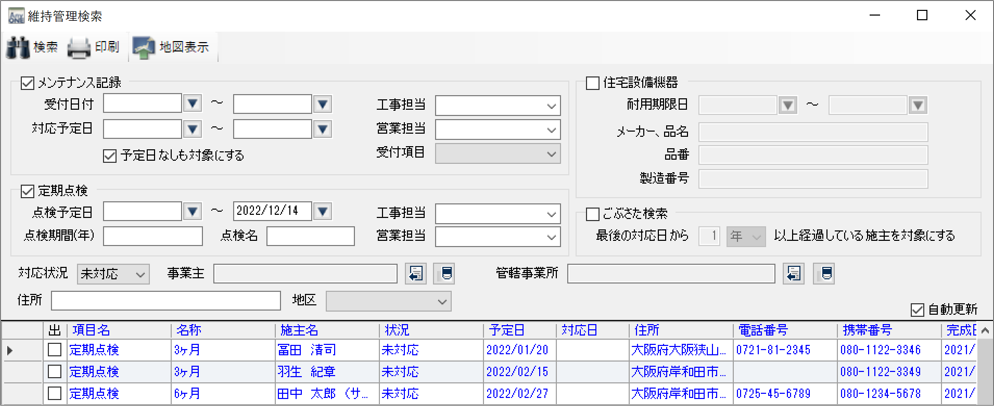This screenshot has height=406, width=994.
Task: Enable ごぶさた検索 checkbox
Action: (592, 214)
